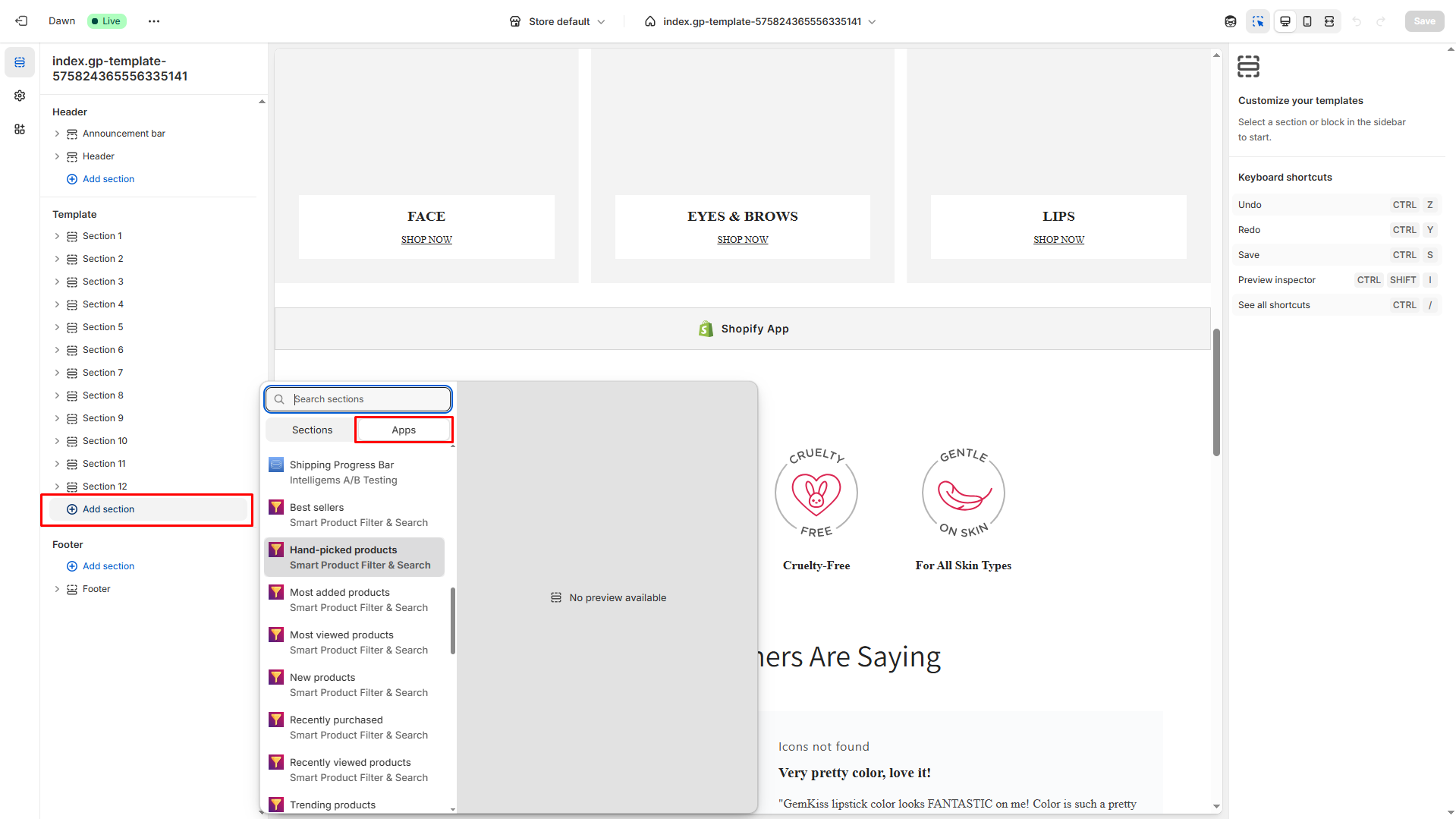Click Add section under Header group
This screenshot has width=1456, height=819.
point(100,179)
